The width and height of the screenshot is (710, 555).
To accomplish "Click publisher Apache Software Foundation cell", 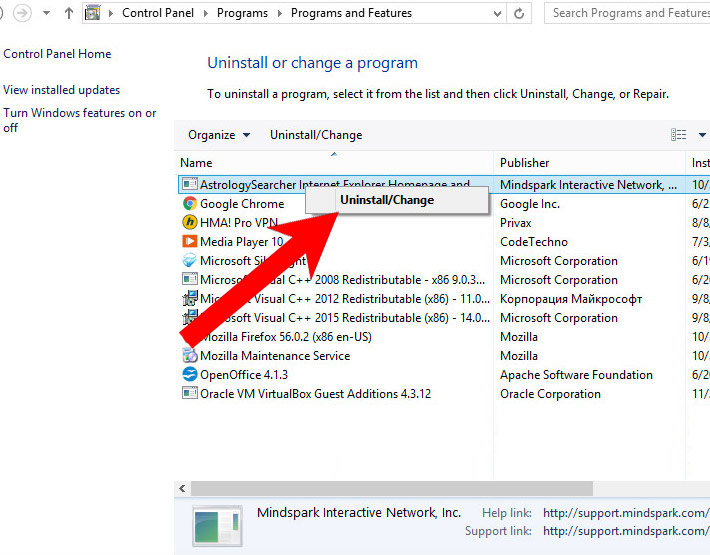I will point(576,375).
